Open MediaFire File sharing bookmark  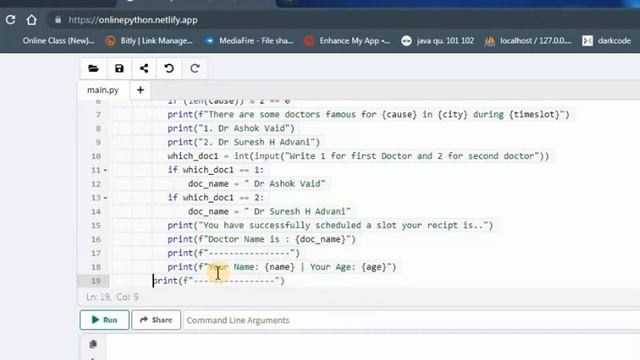pyautogui.click(x=249, y=41)
